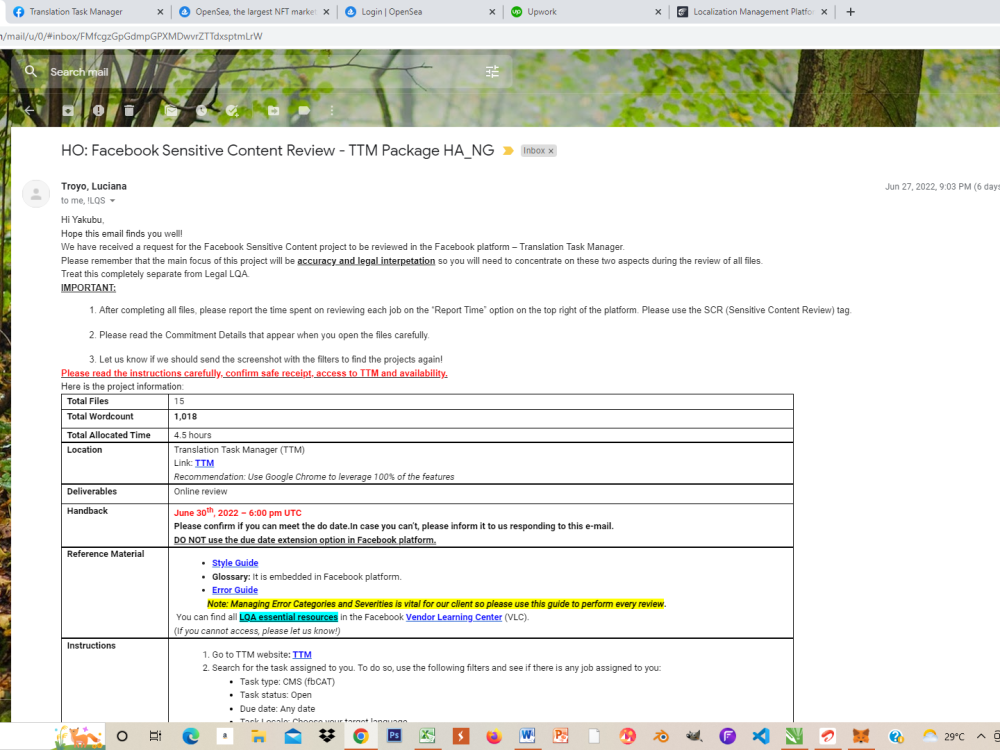
Task: Open File Explorer from taskbar
Action: [258, 737]
